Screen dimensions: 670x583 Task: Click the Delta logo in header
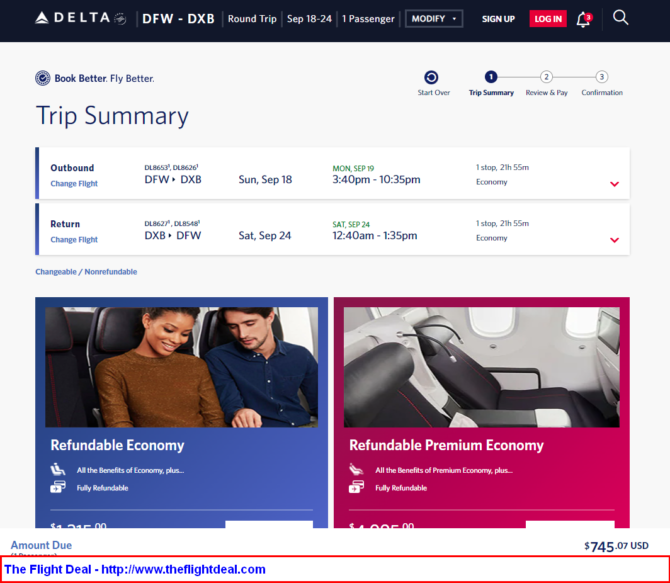coord(80,18)
